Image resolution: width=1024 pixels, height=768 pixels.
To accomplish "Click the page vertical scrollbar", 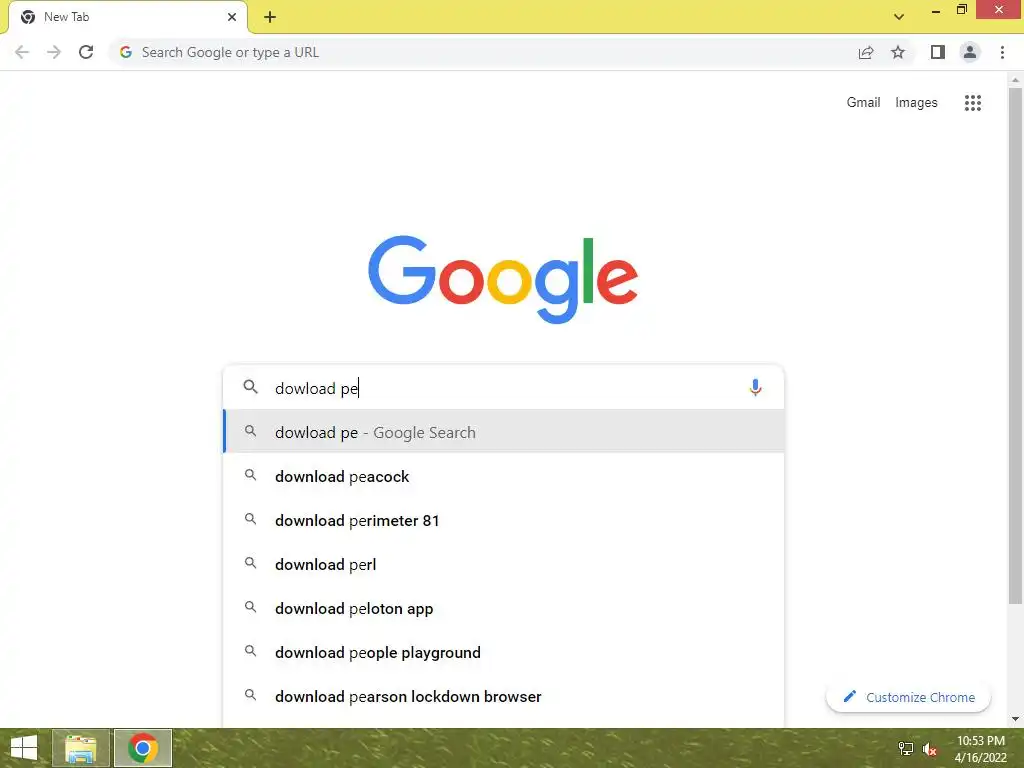I will tap(1015, 346).
